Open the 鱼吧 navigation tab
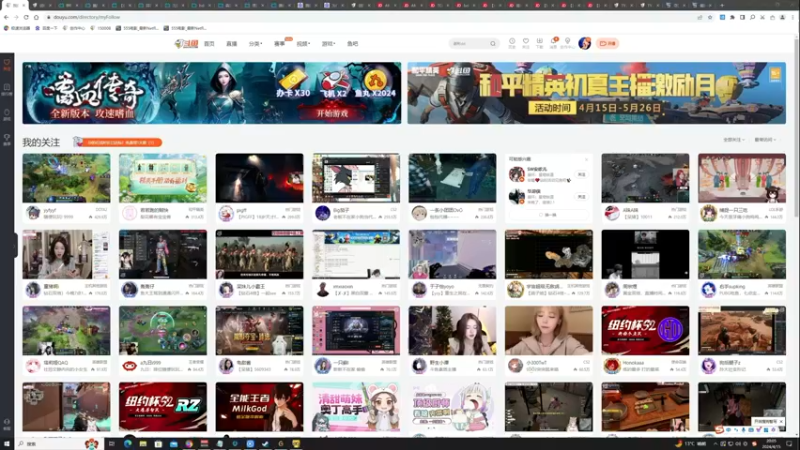Screen dimensions: 800x450 (x=353, y=44)
